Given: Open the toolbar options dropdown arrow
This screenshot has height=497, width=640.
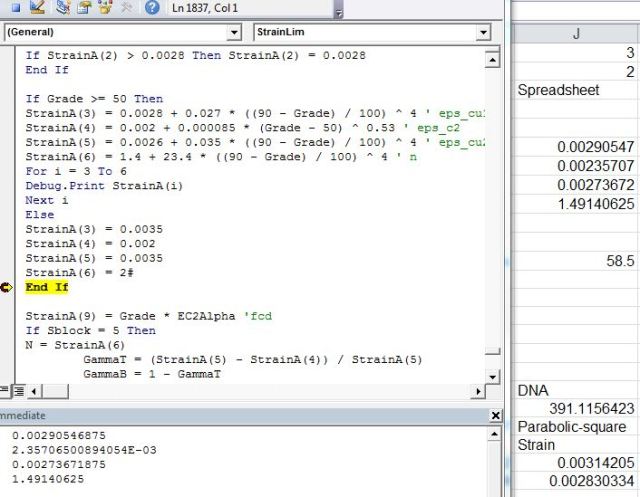Looking at the screenshot, I should (x=337, y=12).
